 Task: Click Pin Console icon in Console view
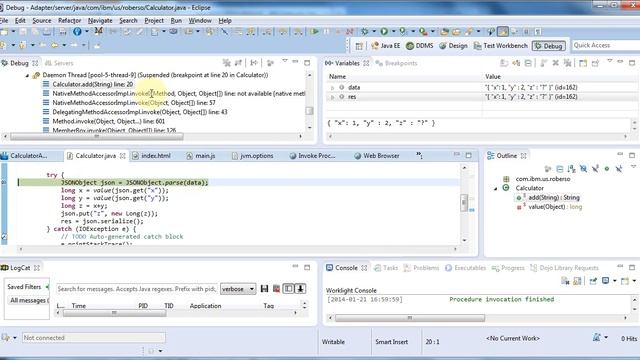(593, 281)
